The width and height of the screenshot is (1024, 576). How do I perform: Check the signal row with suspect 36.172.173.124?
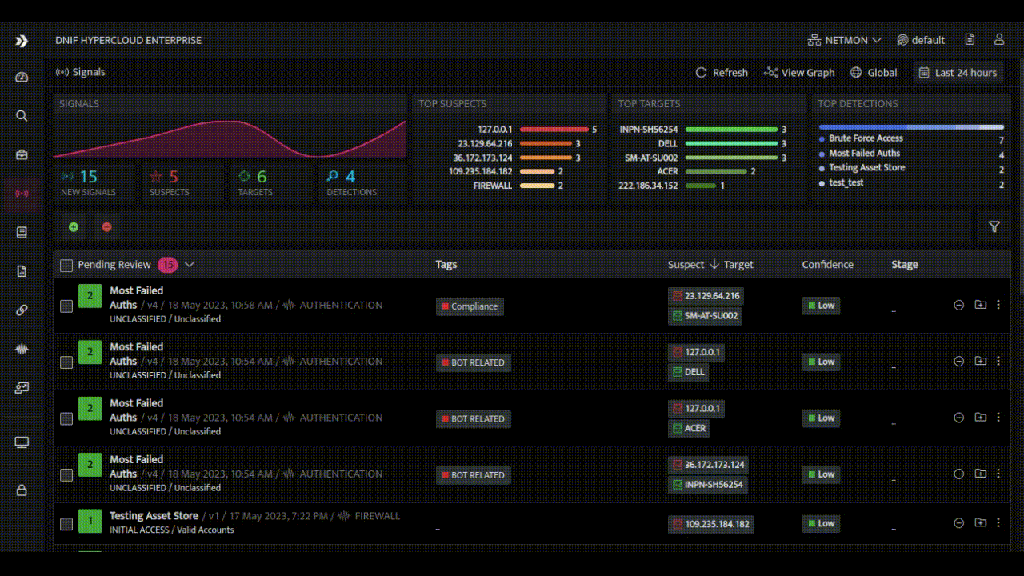click(x=66, y=475)
